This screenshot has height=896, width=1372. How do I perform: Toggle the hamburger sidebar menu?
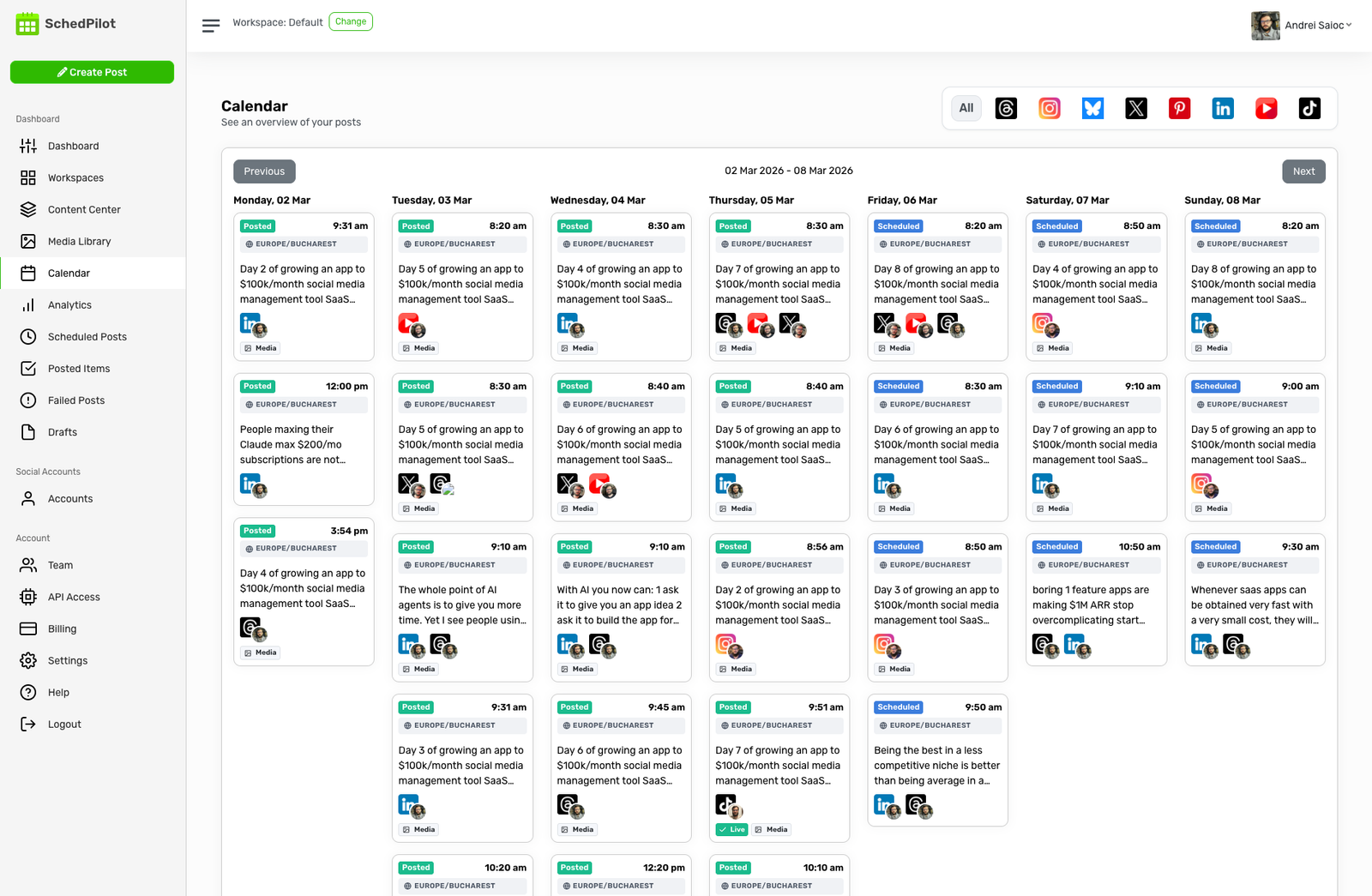(211, 26)
